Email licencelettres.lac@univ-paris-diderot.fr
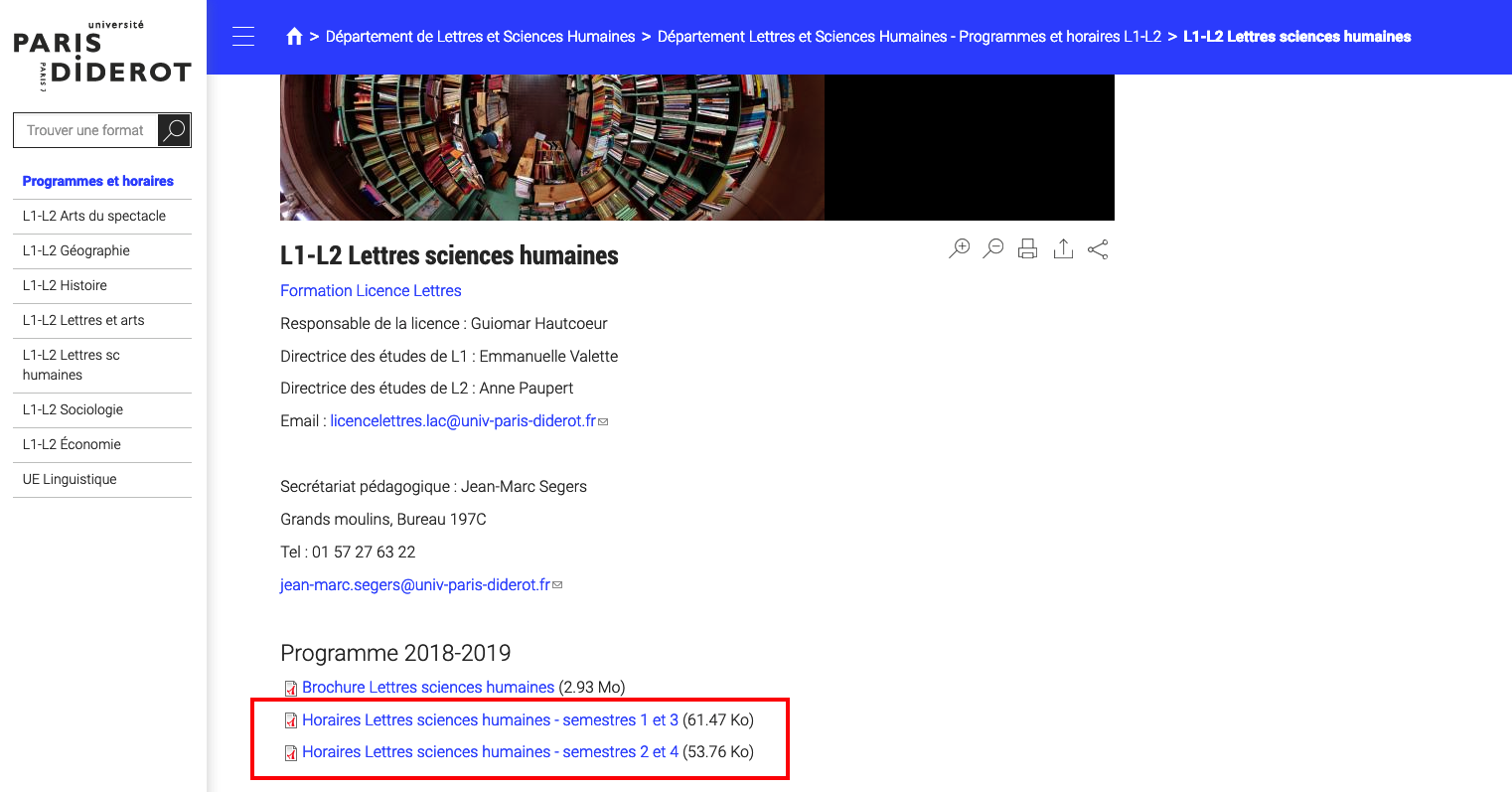 coord(463,421)
